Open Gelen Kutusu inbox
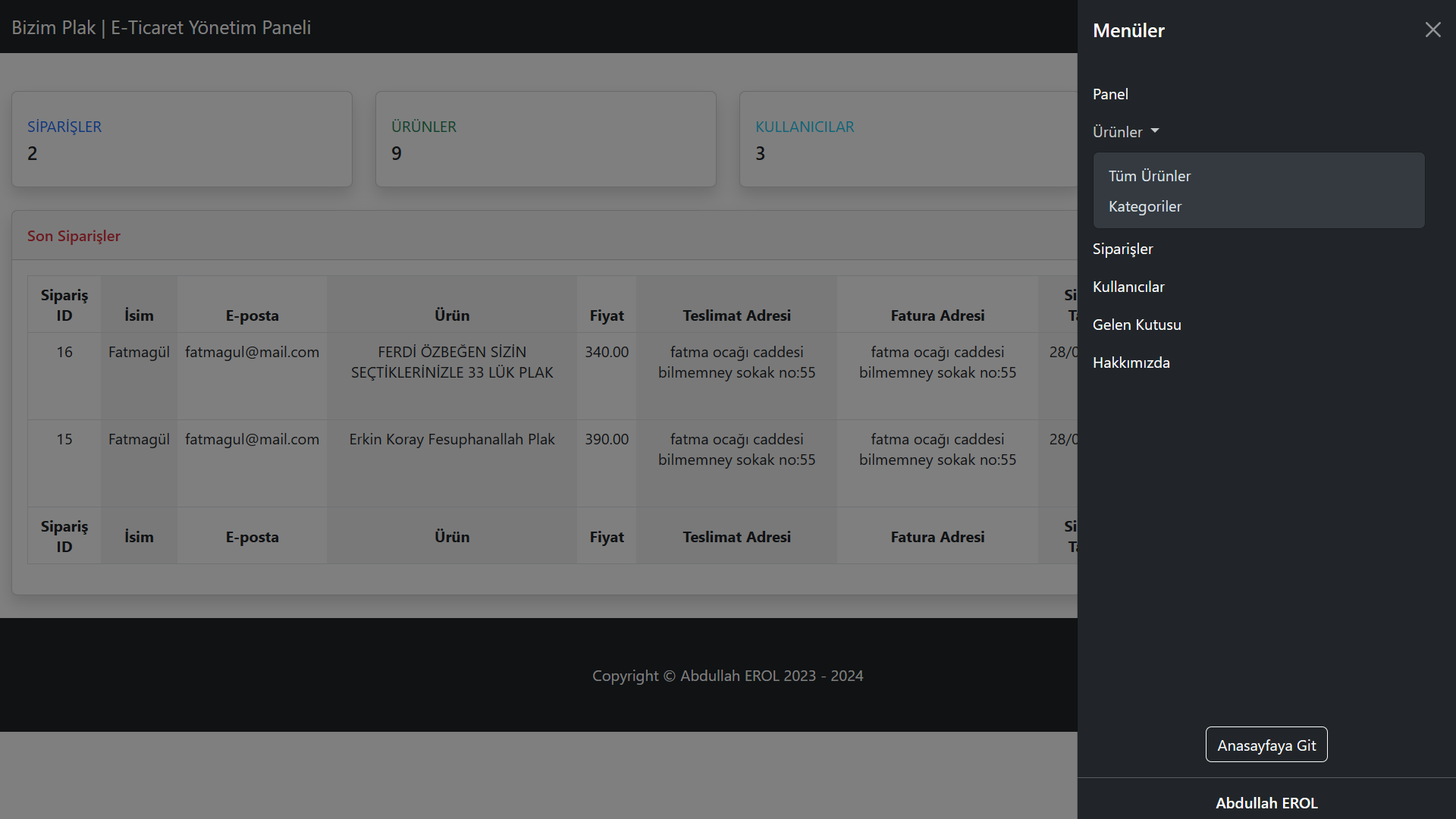This screenshot has width=1456, height=819. tap(1136, 325)
